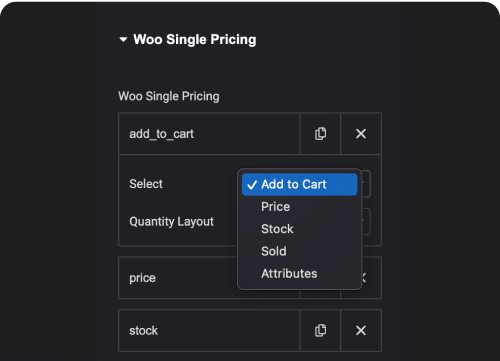Expand the stock repeater row
The height and width of the screenshot is (361, 500).
coord(209,330)
